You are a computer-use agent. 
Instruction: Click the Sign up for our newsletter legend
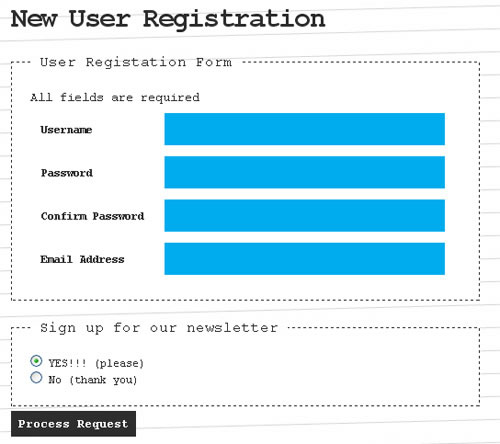point(159,328)
